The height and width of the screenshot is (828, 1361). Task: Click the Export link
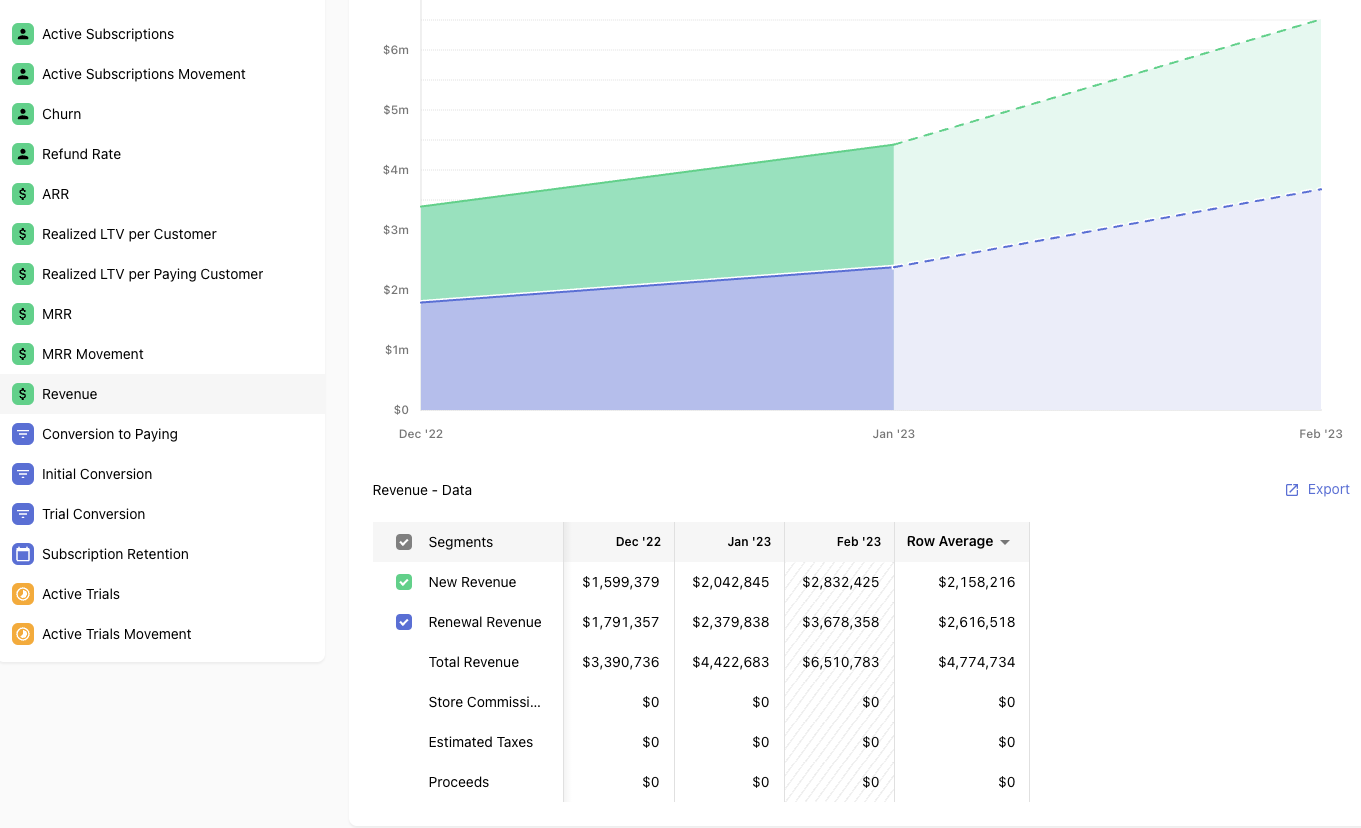(x=1328, y=490)
